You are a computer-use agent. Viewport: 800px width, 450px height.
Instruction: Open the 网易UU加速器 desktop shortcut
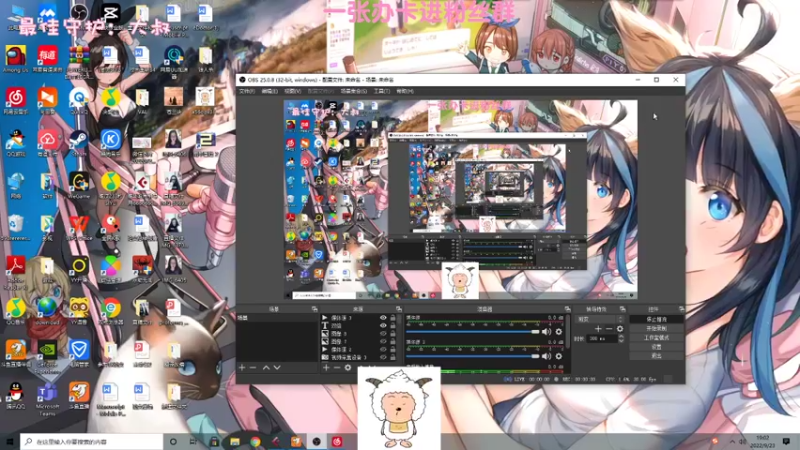(x=173, y=61)
